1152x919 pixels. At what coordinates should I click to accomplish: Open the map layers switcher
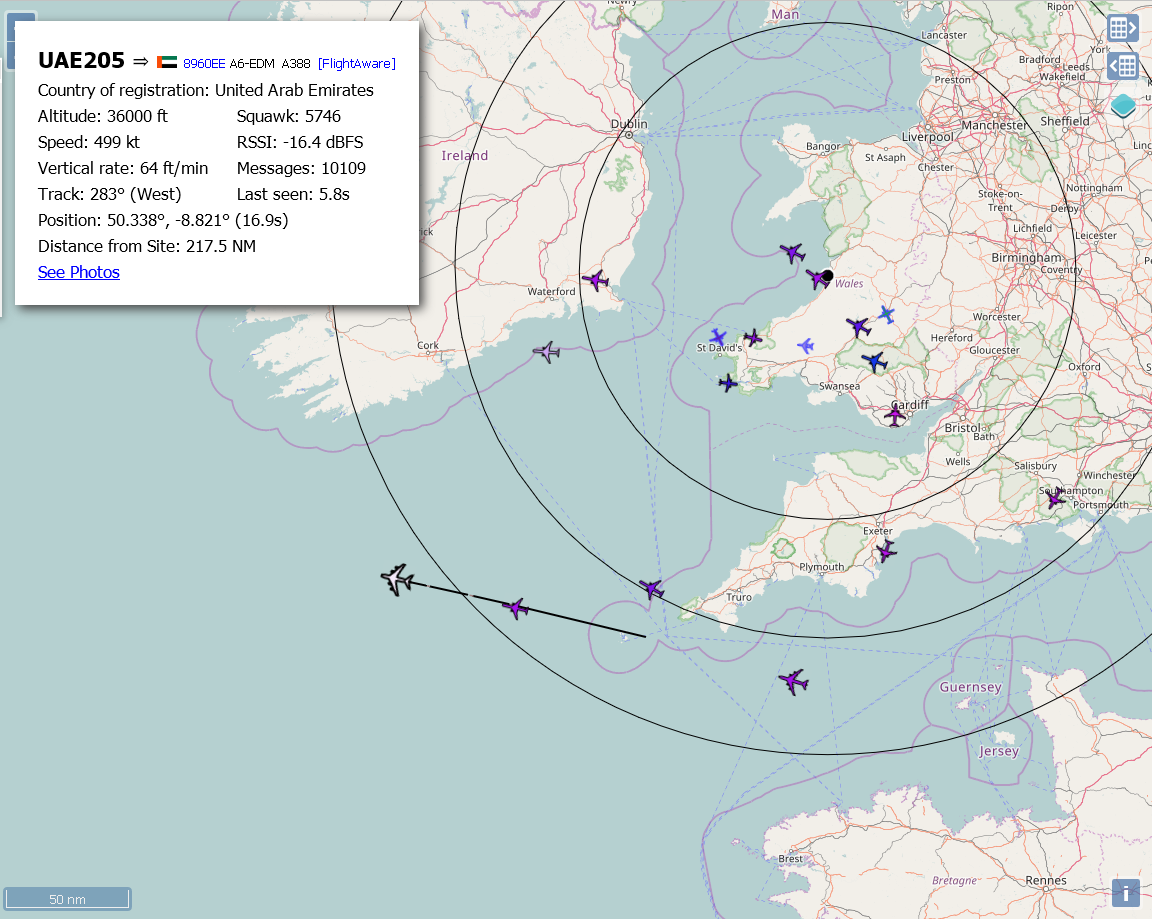pos(1123,105)
